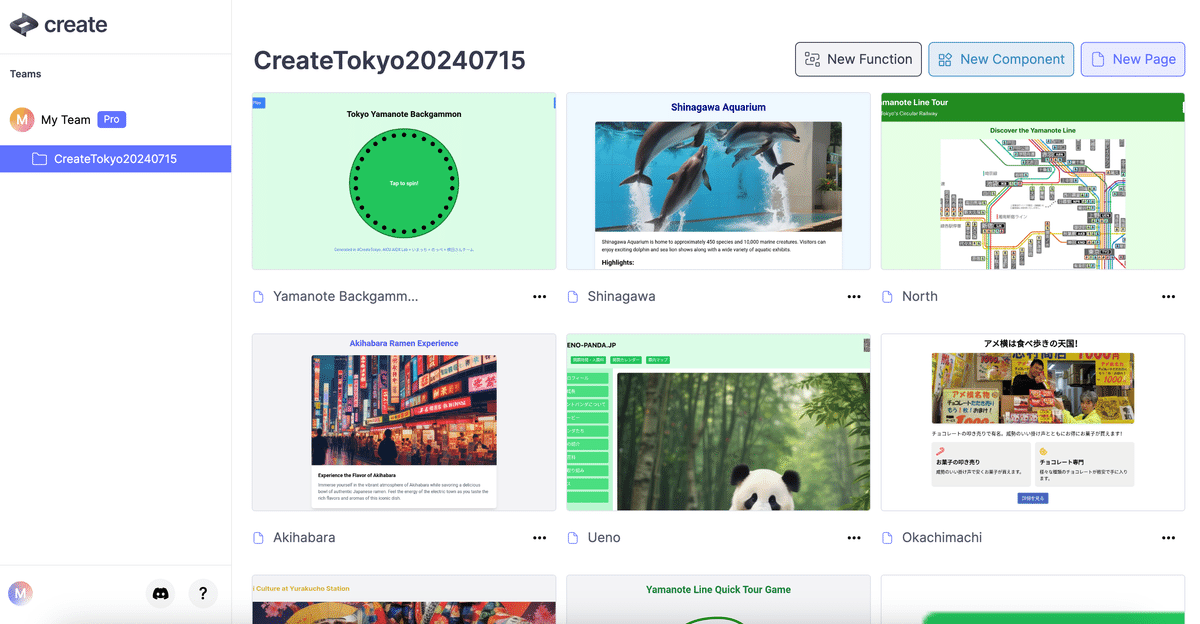Select the My Team entry
This screenshot has height=624, width=1200.
66,120
